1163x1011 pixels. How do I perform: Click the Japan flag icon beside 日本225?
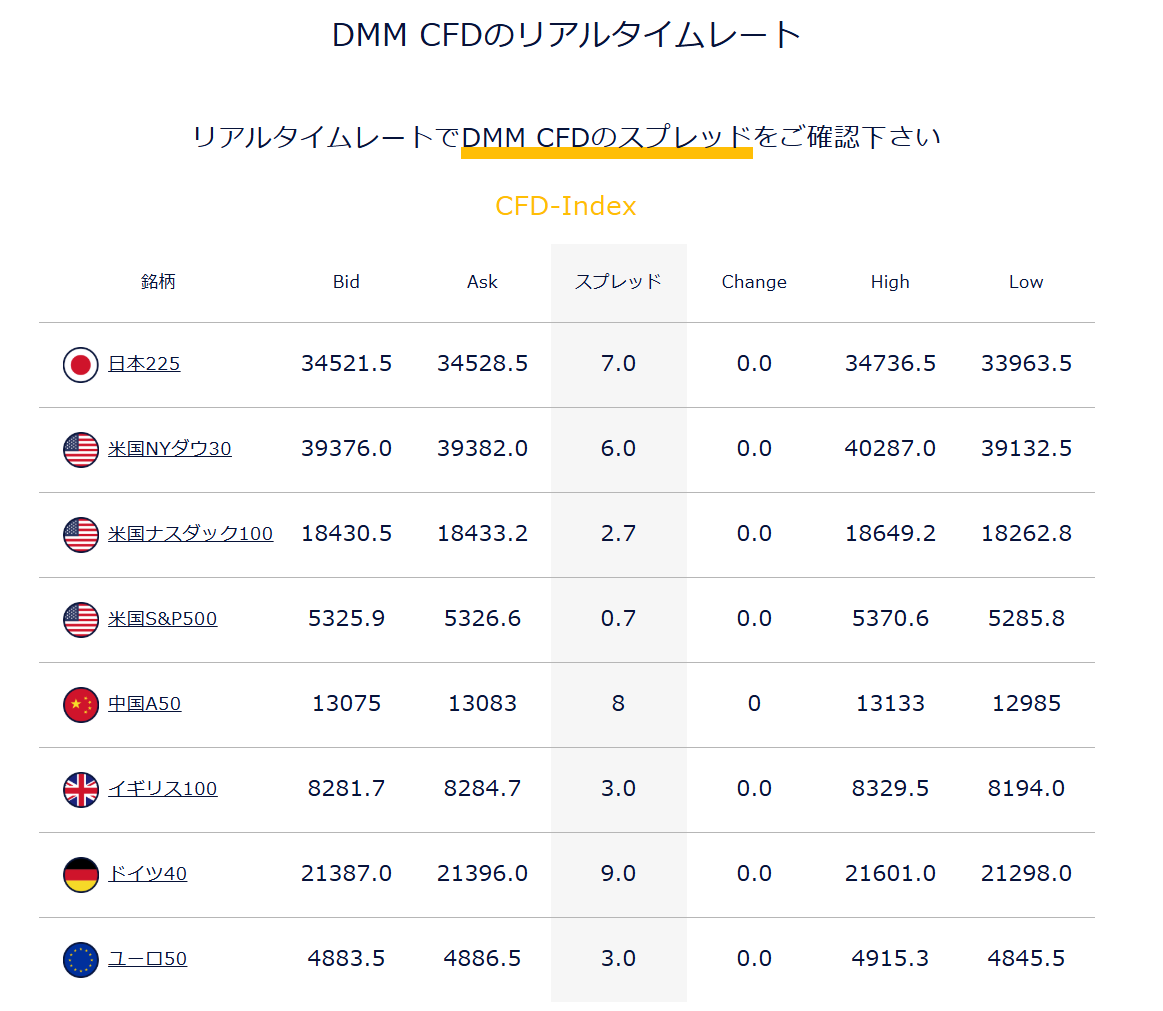81,363
